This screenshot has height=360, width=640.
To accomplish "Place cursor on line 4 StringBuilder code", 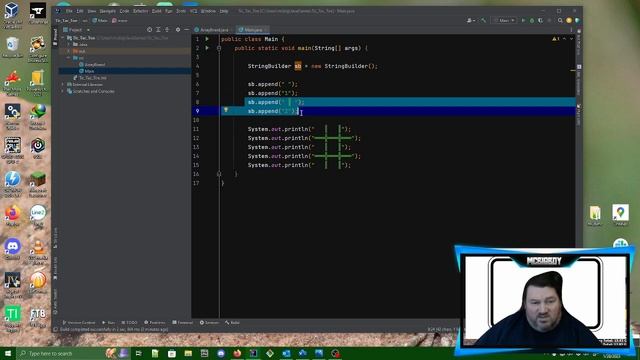I will tap(313, 66).
